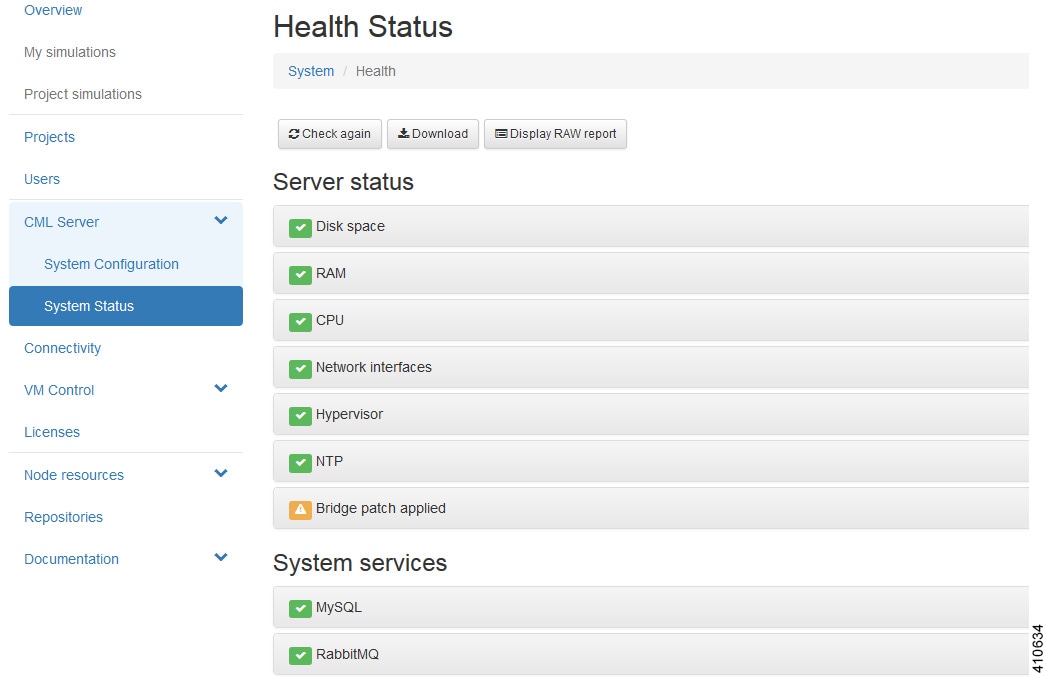Click the green status icon next to RAM
1046x677 pixels.
click(x=300, y=274)
